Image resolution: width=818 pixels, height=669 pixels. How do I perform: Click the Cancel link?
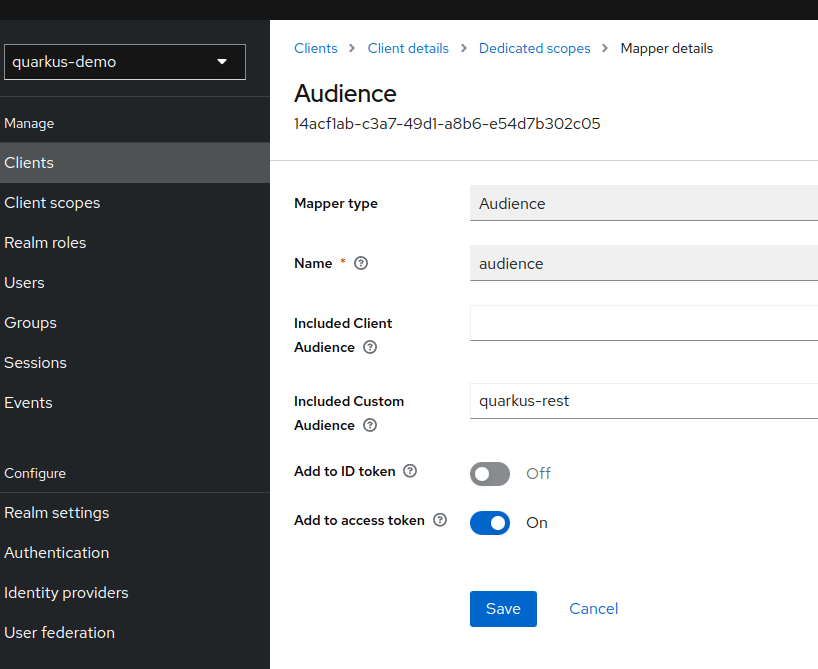pos(592,608)
